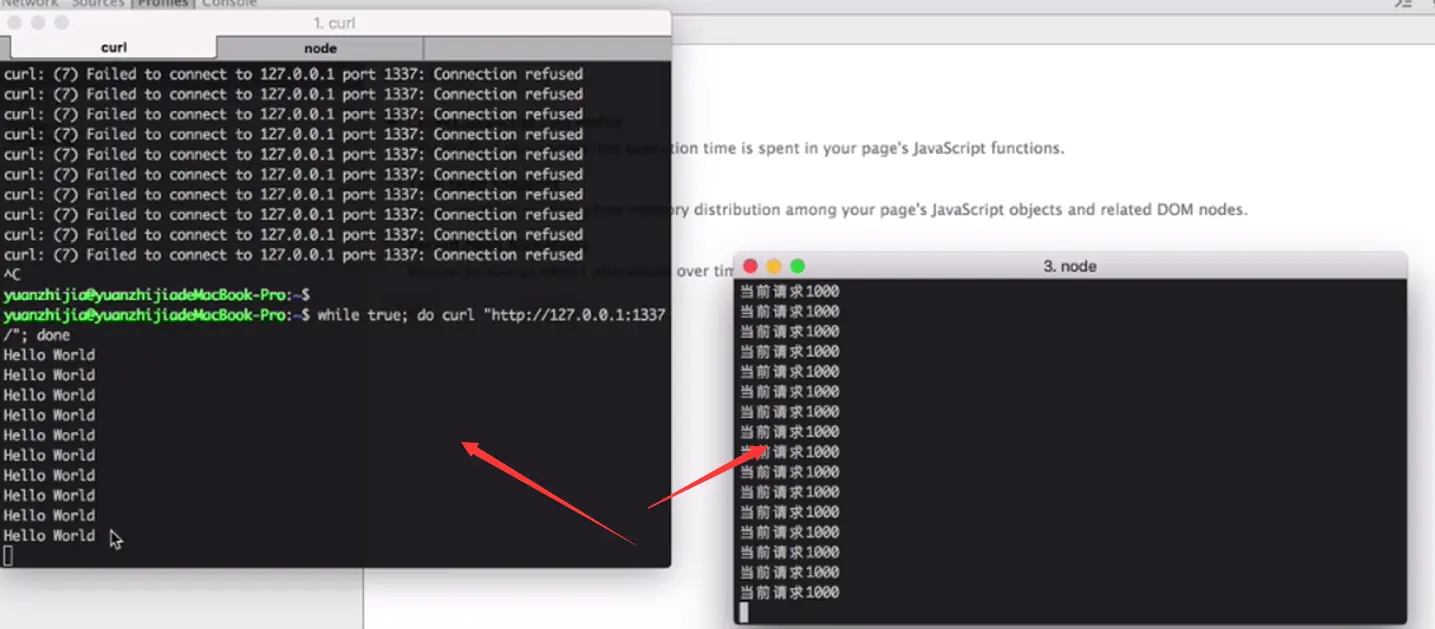Close the "3. node" terminal window
The image size is (1435, 629).
coord(750,266)
